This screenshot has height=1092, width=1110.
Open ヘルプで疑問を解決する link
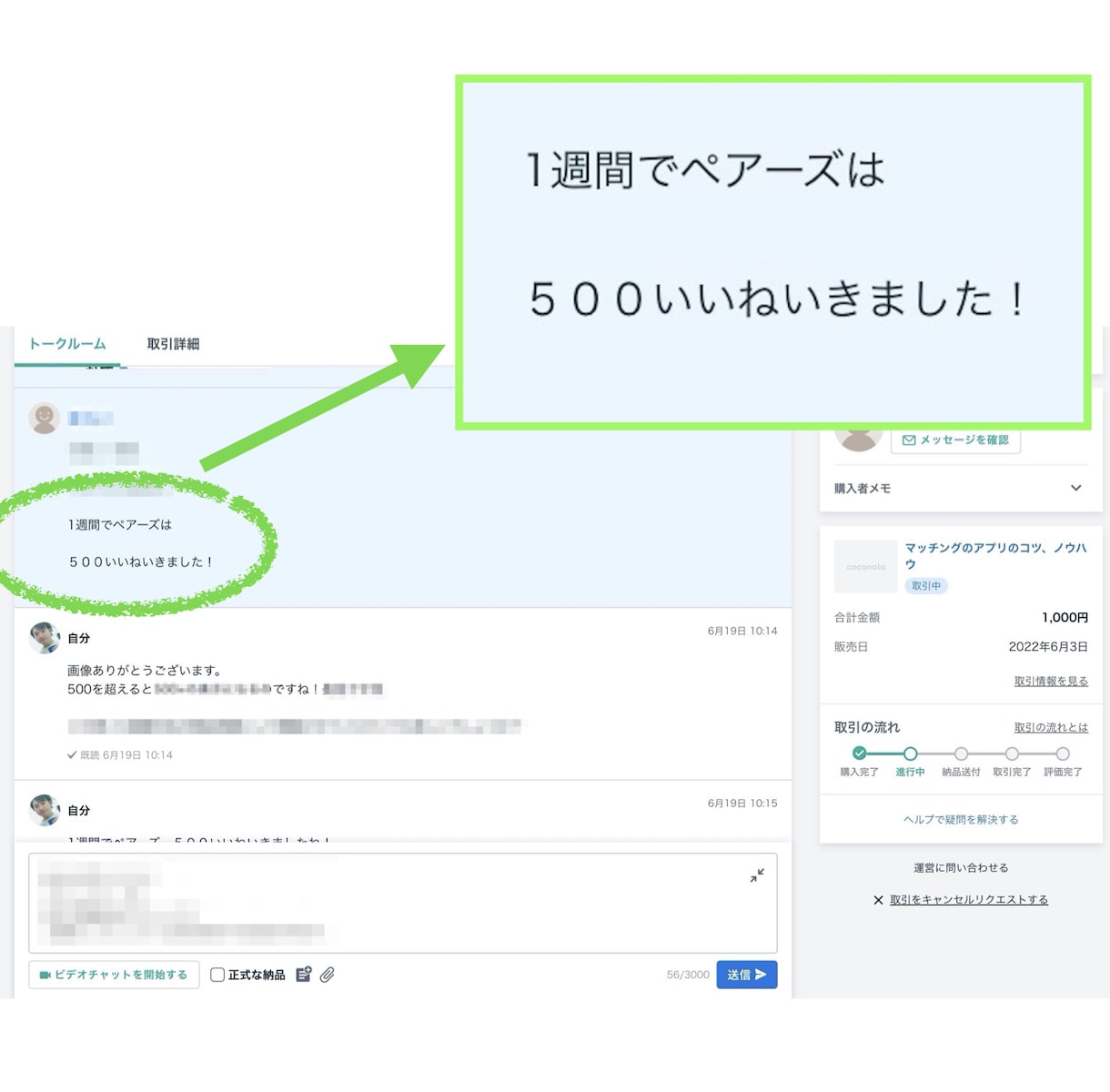pos(961,820)
